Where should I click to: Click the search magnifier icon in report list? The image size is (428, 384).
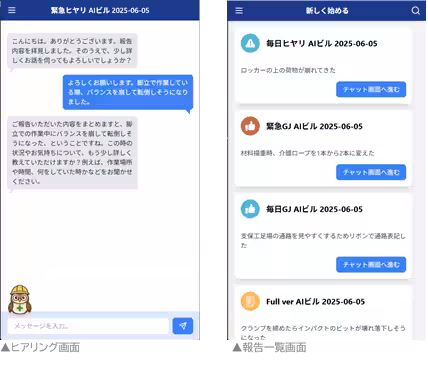click(415, 11)
